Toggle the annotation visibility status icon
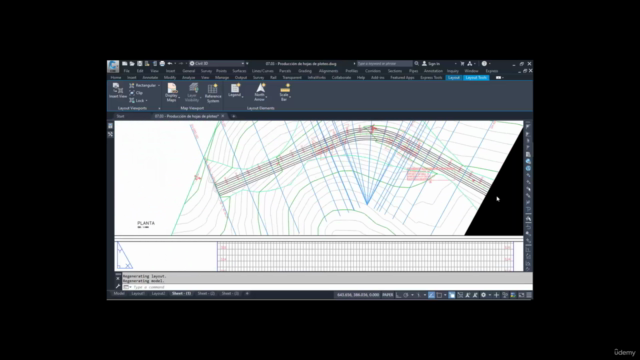This screenshot has width=640, height=360. (x=468, y=295)
